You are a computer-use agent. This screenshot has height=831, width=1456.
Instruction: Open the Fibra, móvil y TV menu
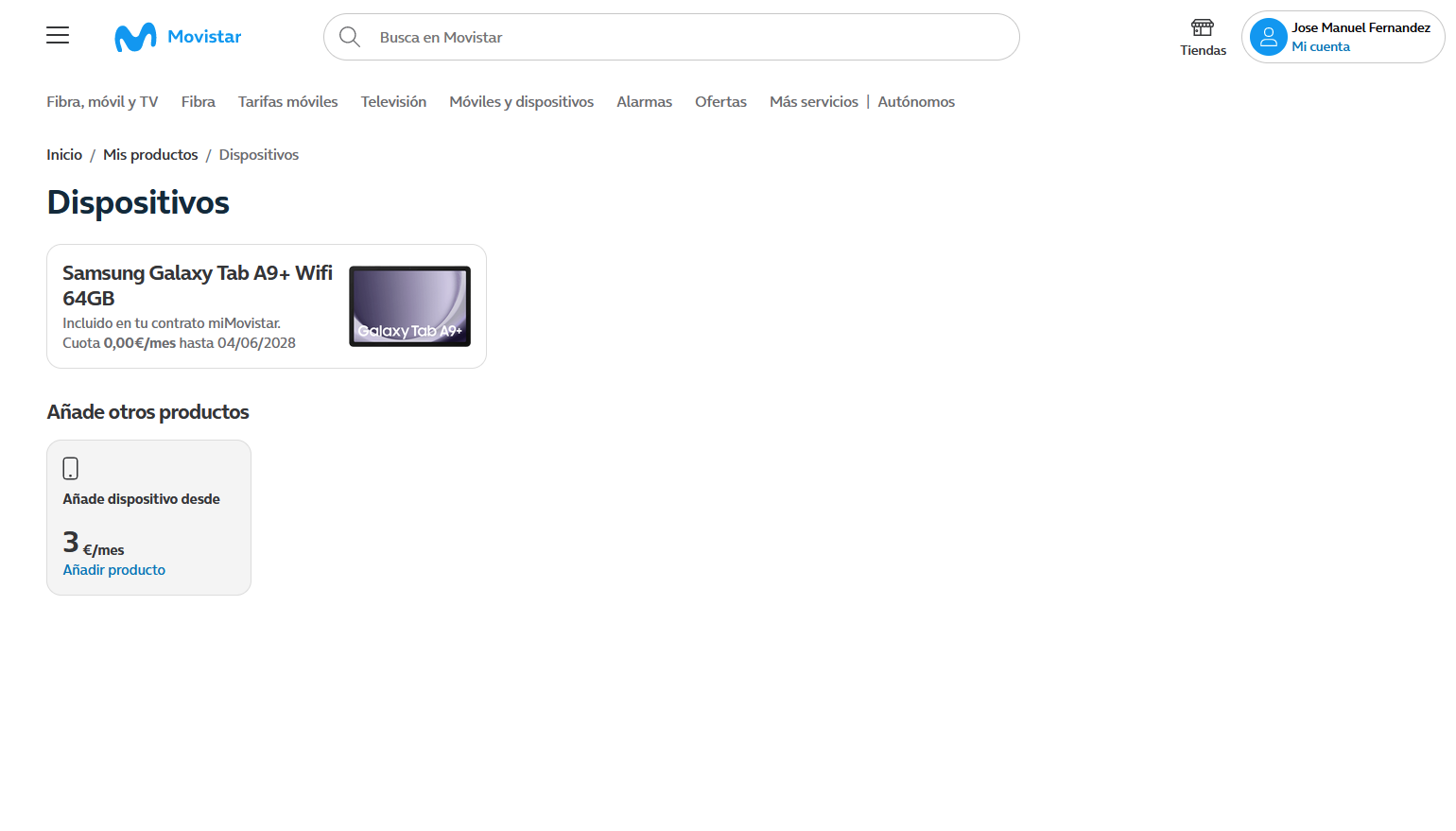[102, 101]
